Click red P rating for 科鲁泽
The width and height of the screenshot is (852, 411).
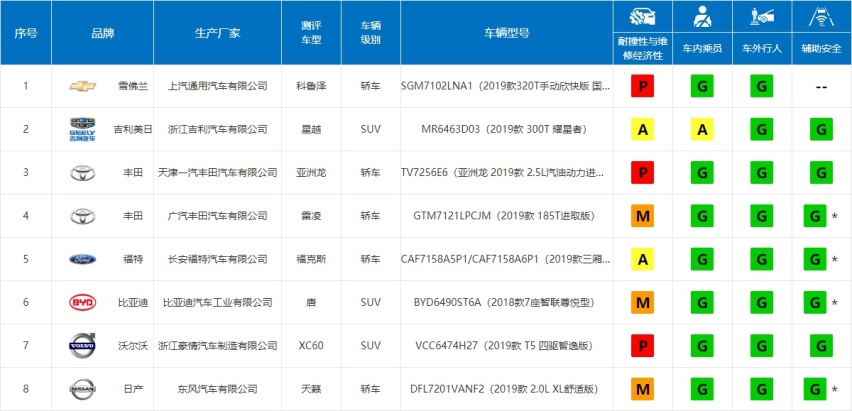click(642, 86)
